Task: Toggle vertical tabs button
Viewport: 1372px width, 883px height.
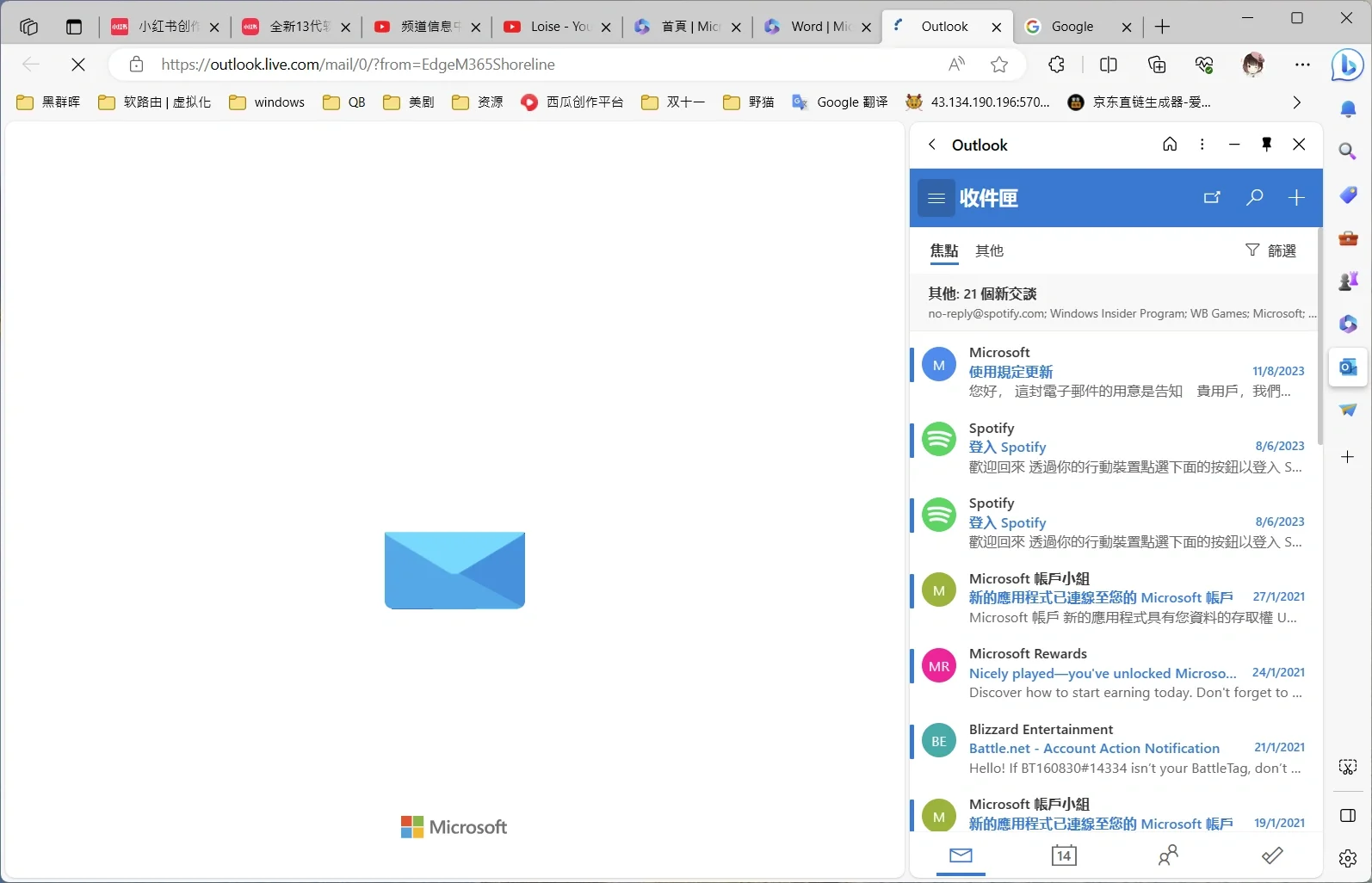Action: pyautogui.click(x=74, y=27)
